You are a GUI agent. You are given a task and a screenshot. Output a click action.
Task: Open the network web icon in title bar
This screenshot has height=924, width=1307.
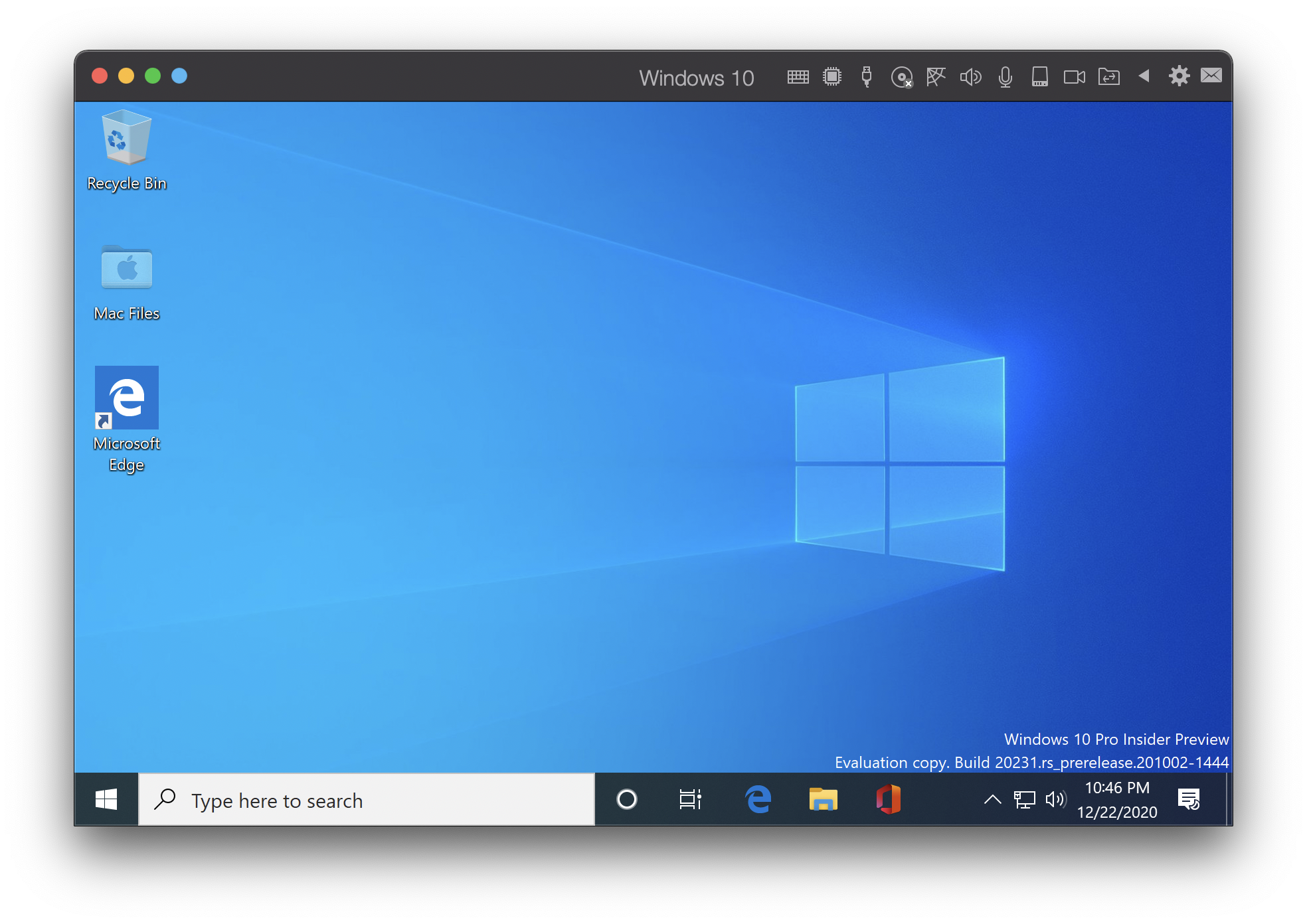936,77
